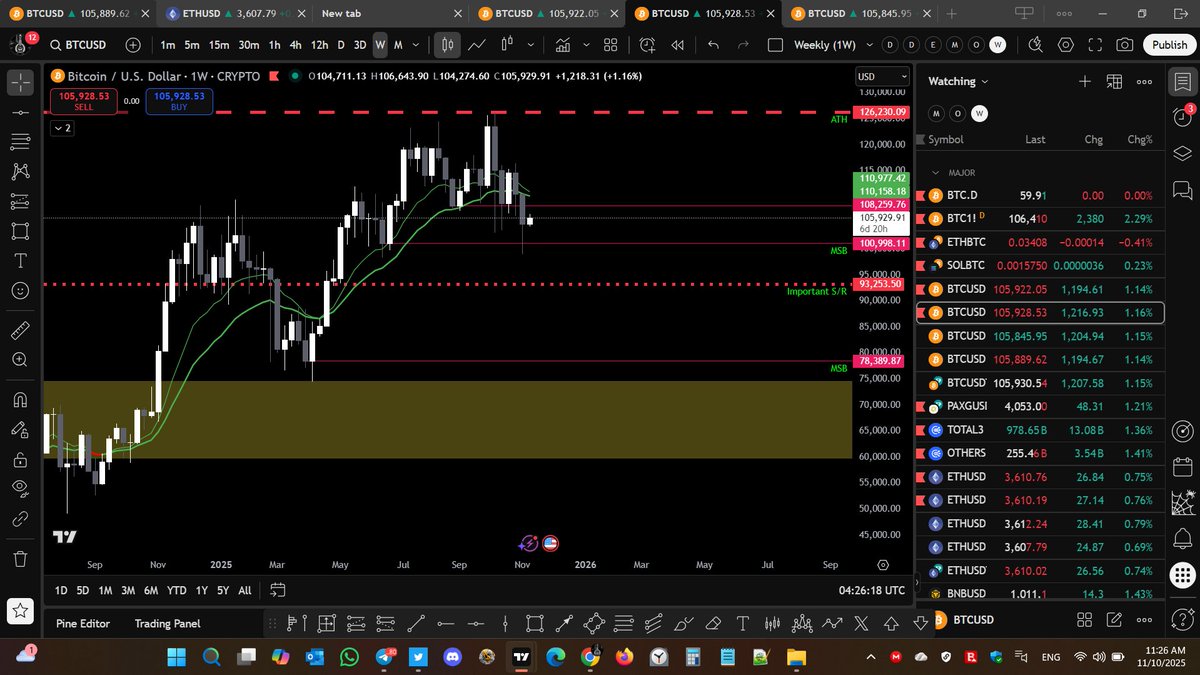Toggle lock all drawings
This screenshot has width=1200, height=675.
[x=20, y=459]
